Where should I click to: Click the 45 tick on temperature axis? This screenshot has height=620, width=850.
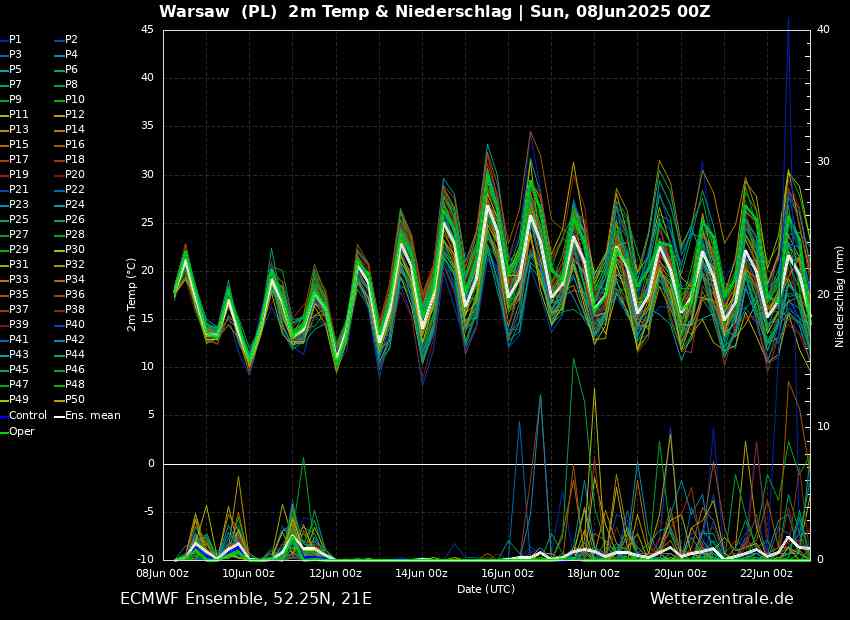tap(148, 29)
